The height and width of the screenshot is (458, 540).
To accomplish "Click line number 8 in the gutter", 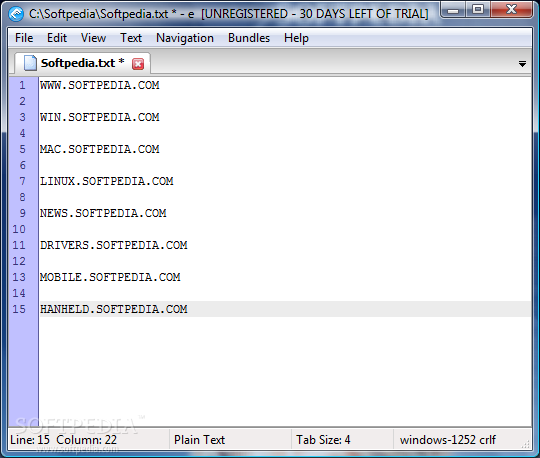I will (22, 197).
